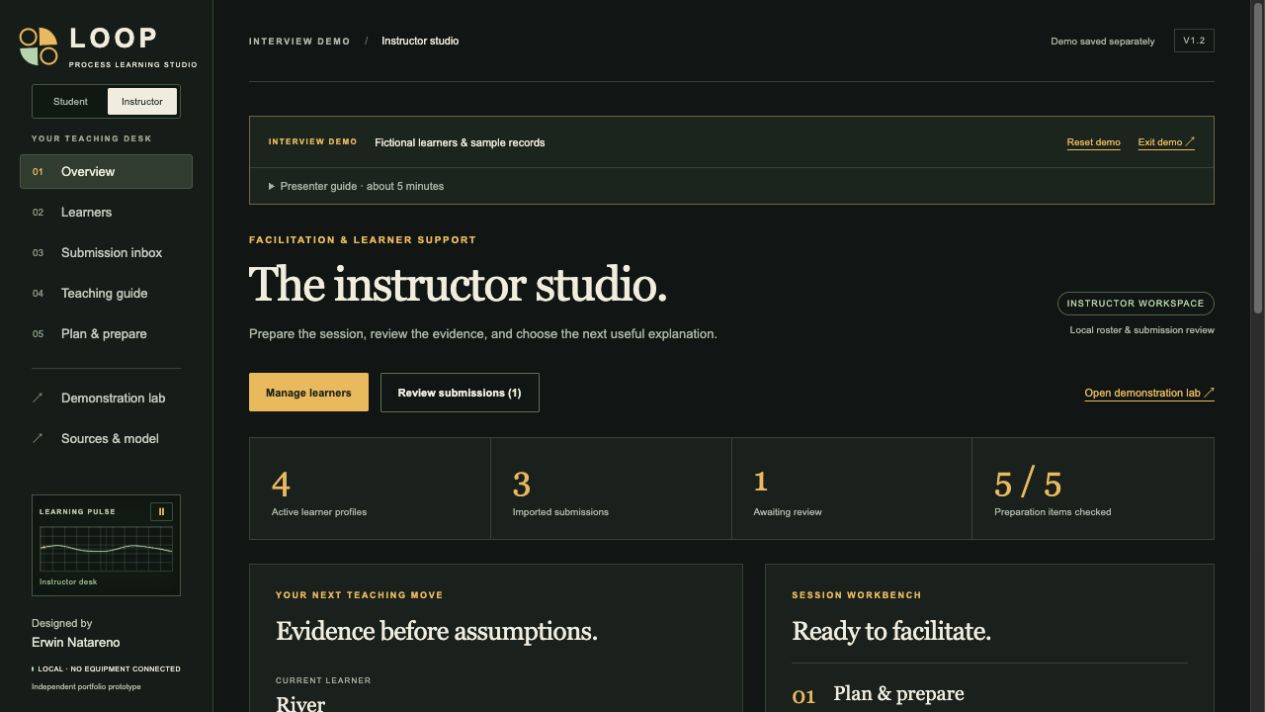Screen dimensions: 1265x712
Task: Select the Instructor mode toggle
Action: pos(142,102)
